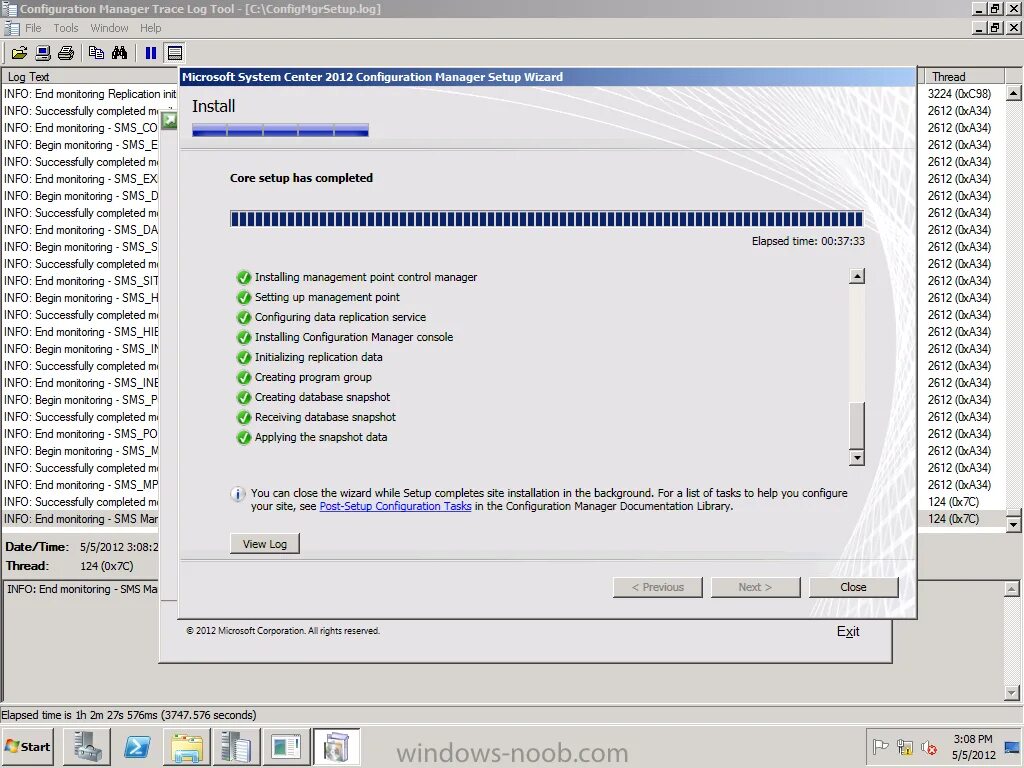Image resolution: width=1024 pixels, height=768 pixels.
Task: Click the trace log tool app icon in the title bar
Action: (x=9, y=9)
